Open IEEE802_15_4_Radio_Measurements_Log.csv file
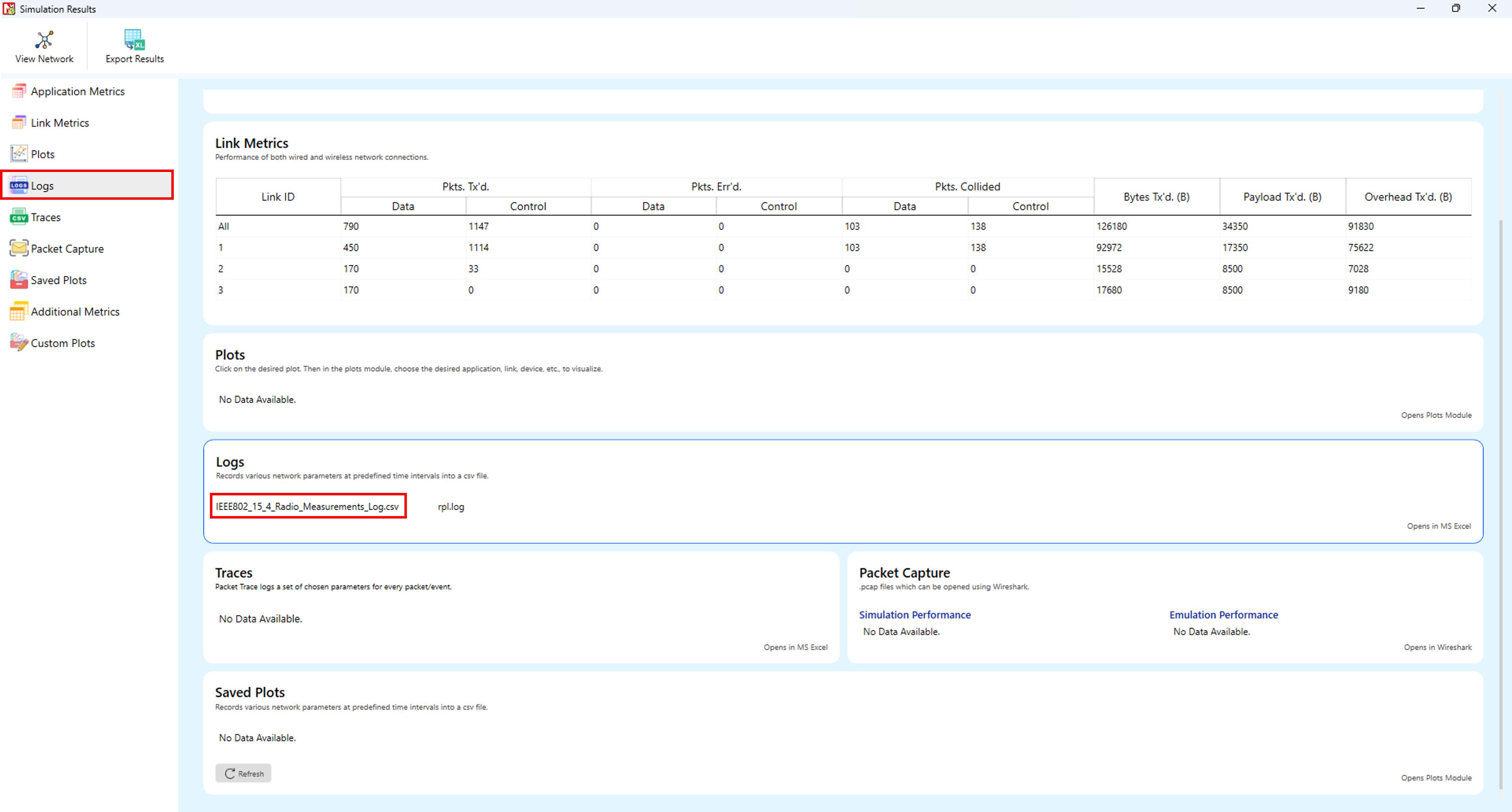Screen dimensions: 1512x812 [307, 506]
